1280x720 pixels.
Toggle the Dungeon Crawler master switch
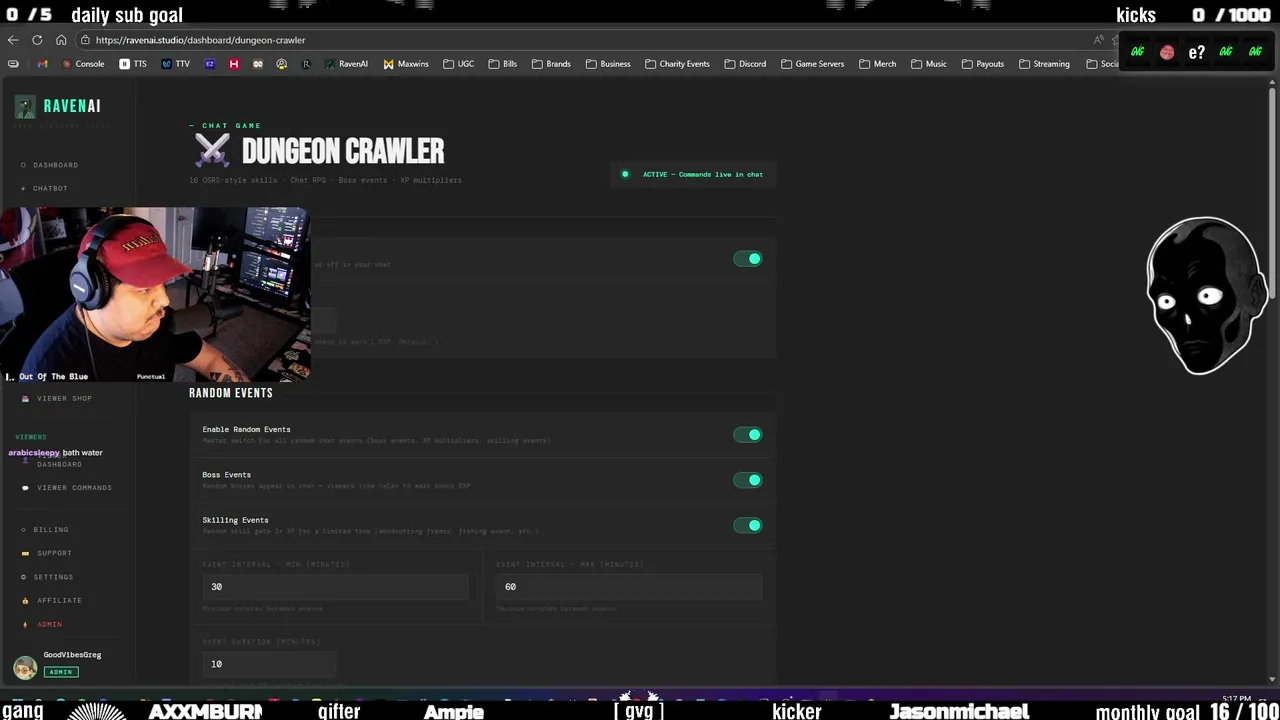(747, 259)
